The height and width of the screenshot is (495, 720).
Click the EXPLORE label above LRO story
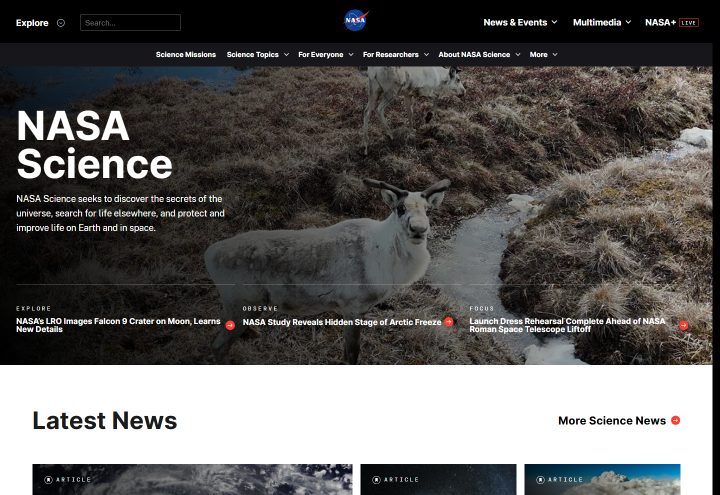pyautogui.click(x=34, y=309)
